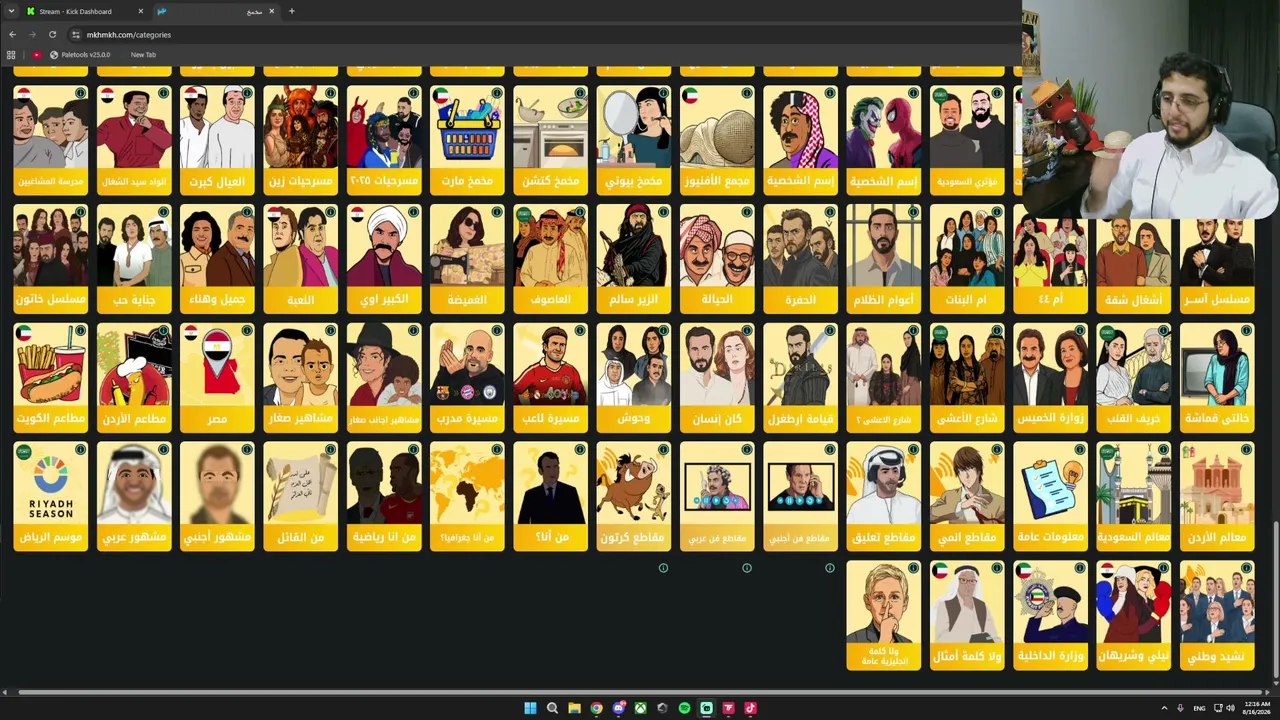Screen dimensions: 1280x720
Task: Close the Stream - Kick Dashboard tab
Action: pyautogui.click(x=140, y=11)
